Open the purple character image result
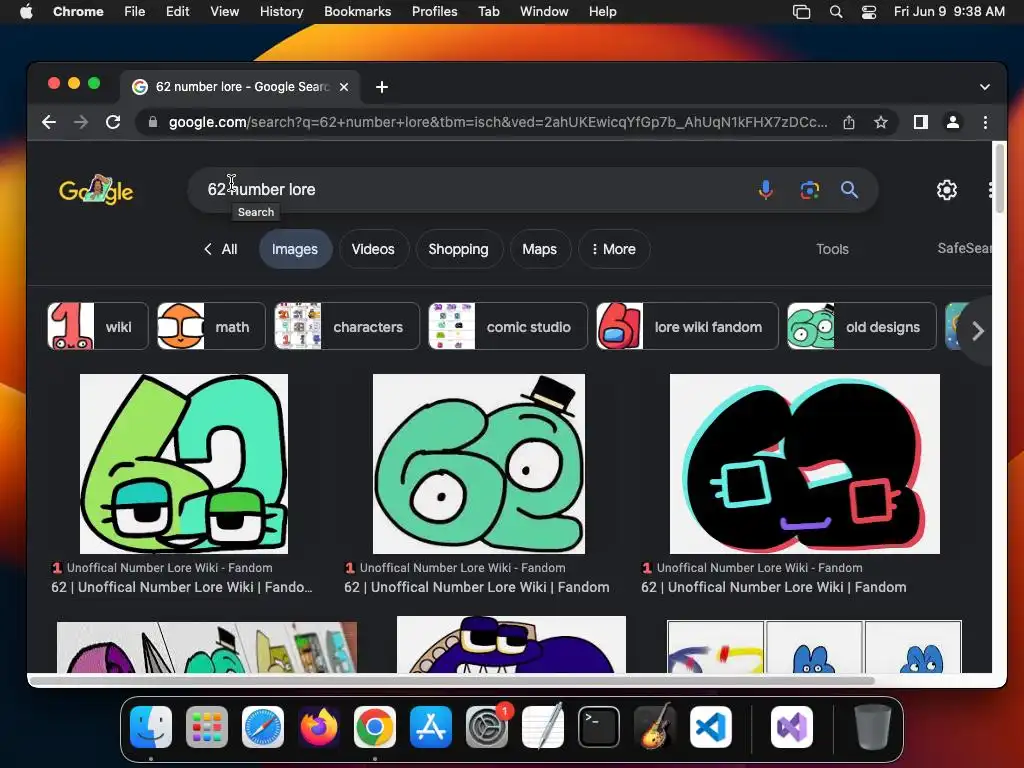The height and width of the screenshot is (768, 1024). (511, 645)
